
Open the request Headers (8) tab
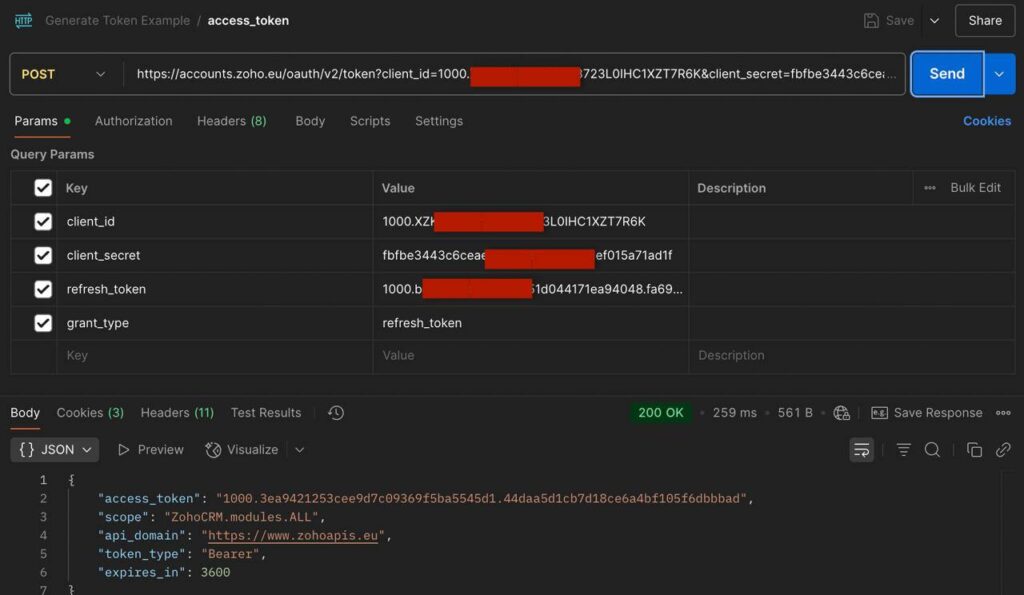(x=232, y=121)
